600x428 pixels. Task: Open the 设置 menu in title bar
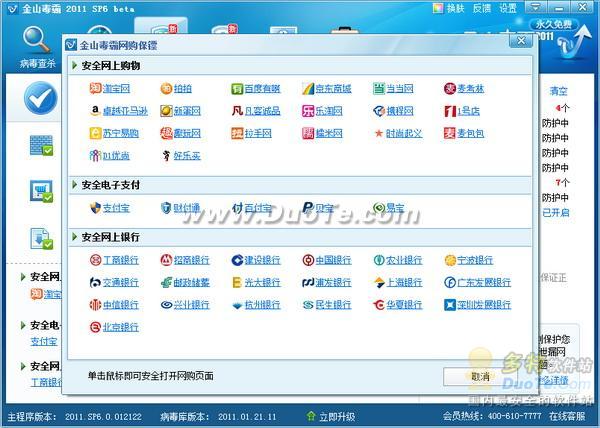click(x=508, y=8)
